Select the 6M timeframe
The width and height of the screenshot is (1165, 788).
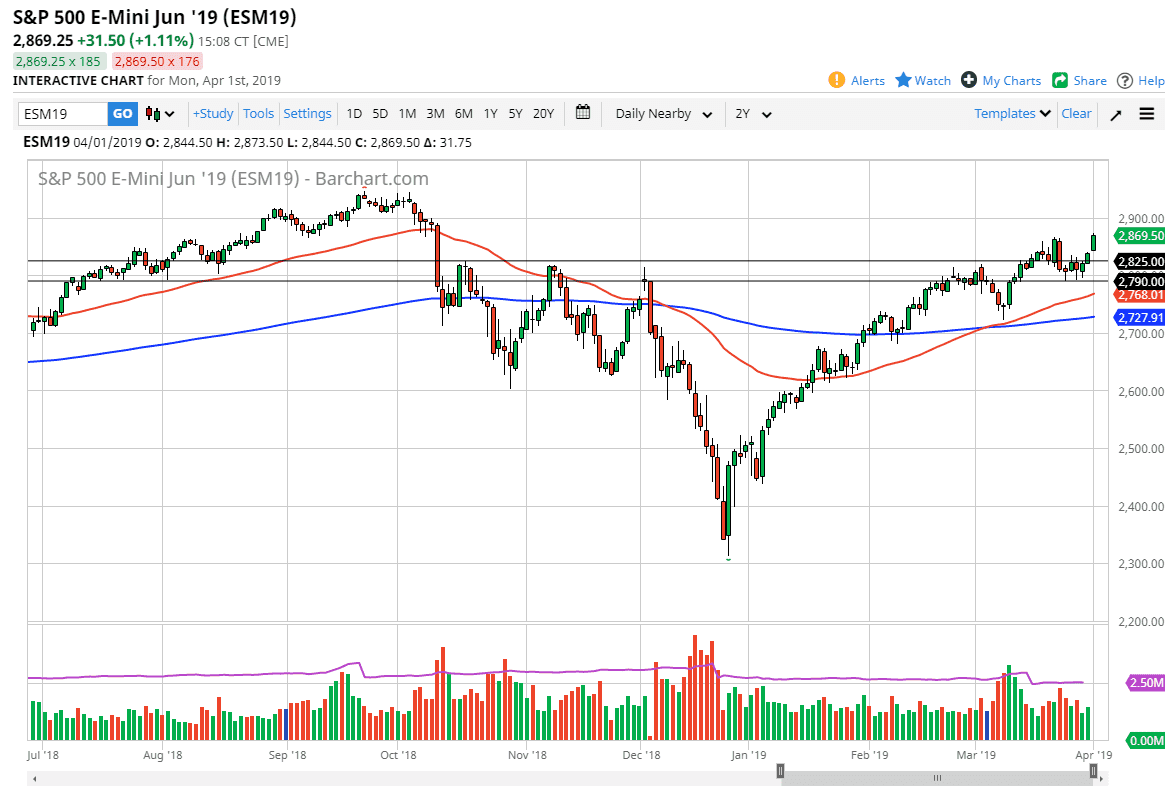coord(463,114)
